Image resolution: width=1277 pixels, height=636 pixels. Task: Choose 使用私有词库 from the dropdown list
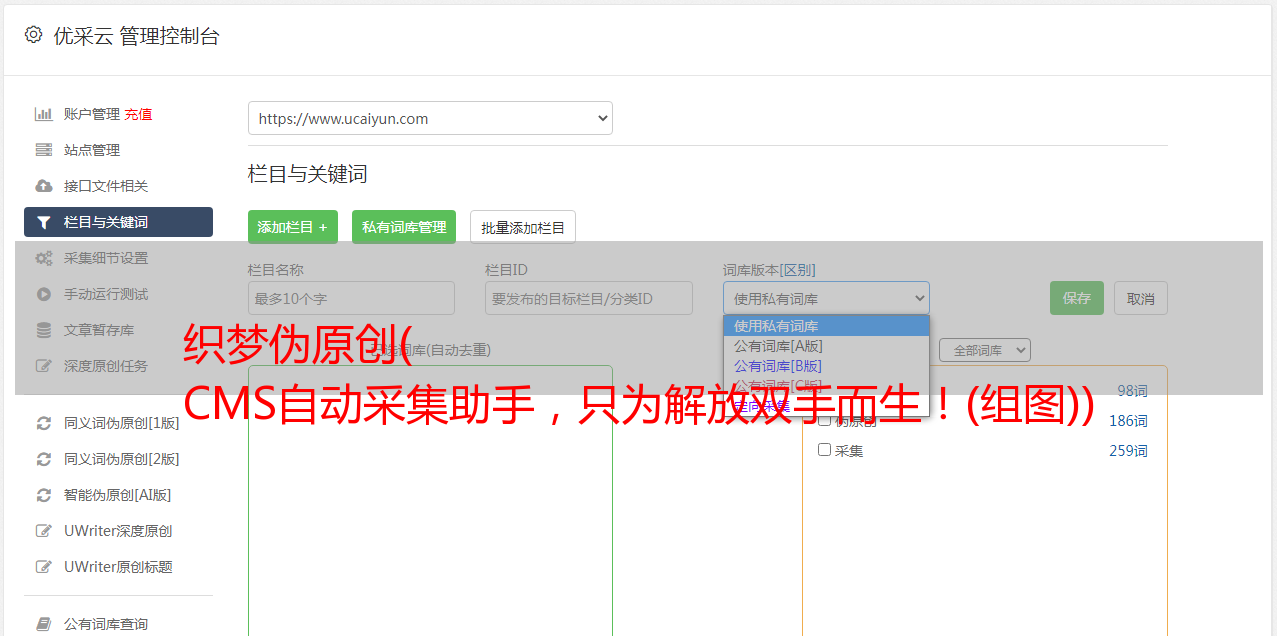coord(826,326)
